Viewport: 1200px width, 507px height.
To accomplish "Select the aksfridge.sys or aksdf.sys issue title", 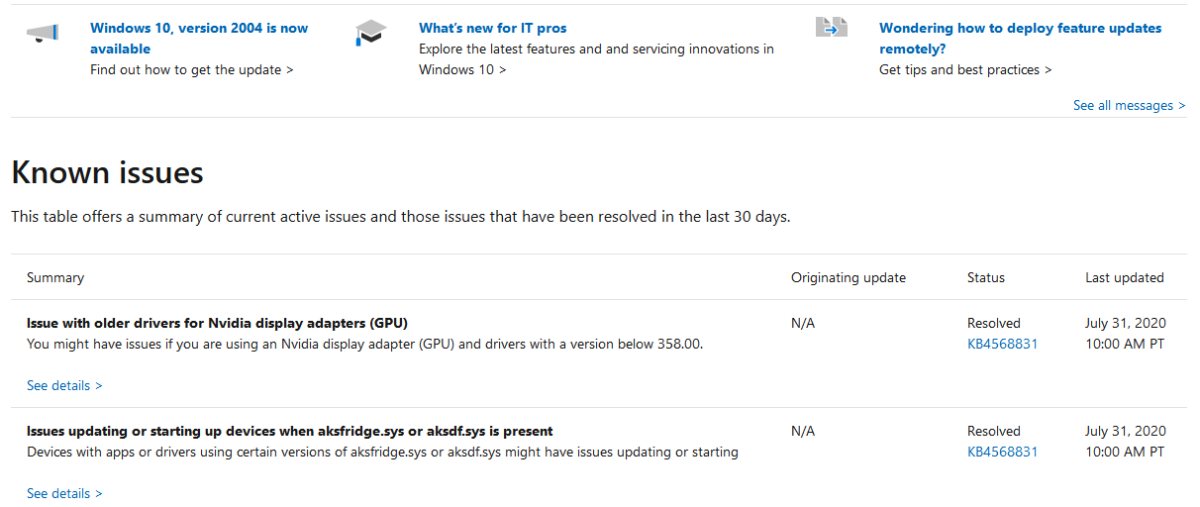I will tap(290, 431).
